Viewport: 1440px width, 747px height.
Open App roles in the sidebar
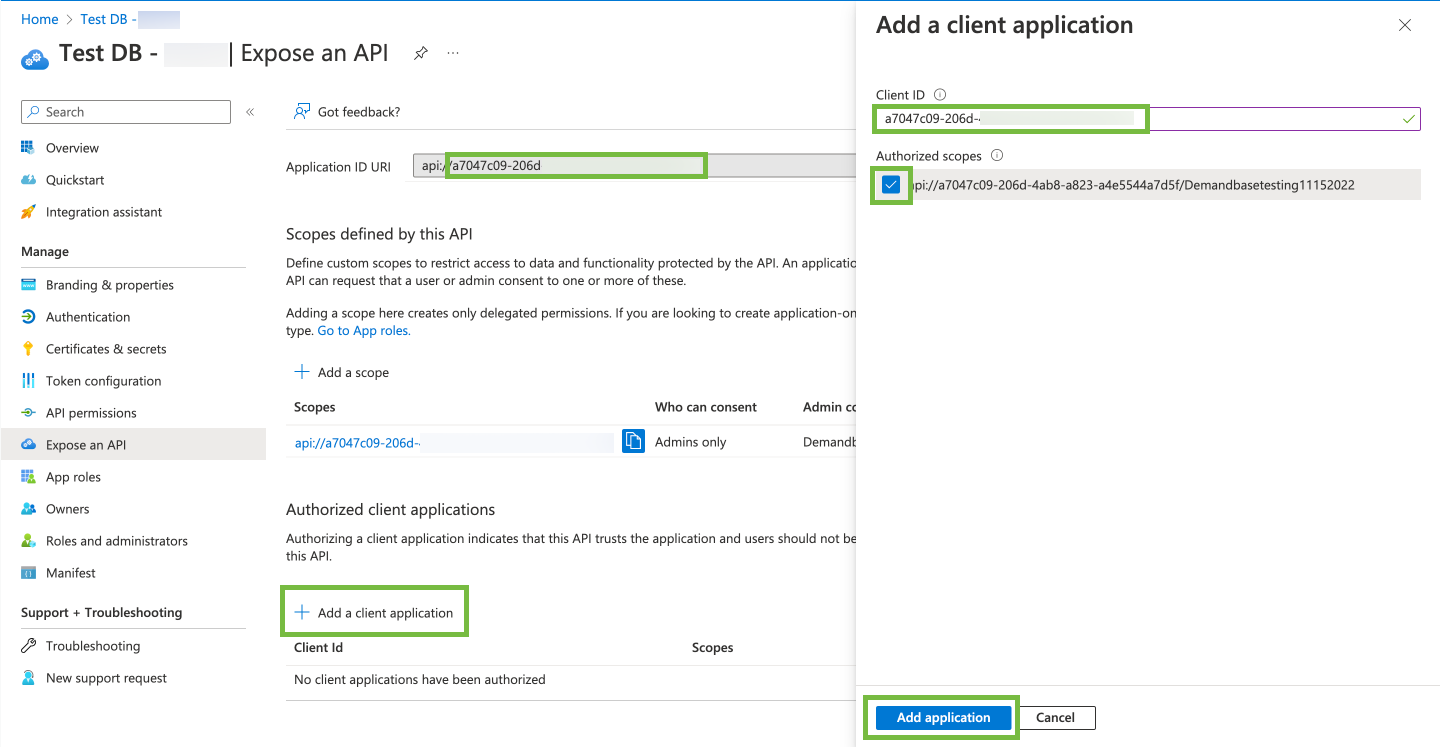[x=73, y=477]
